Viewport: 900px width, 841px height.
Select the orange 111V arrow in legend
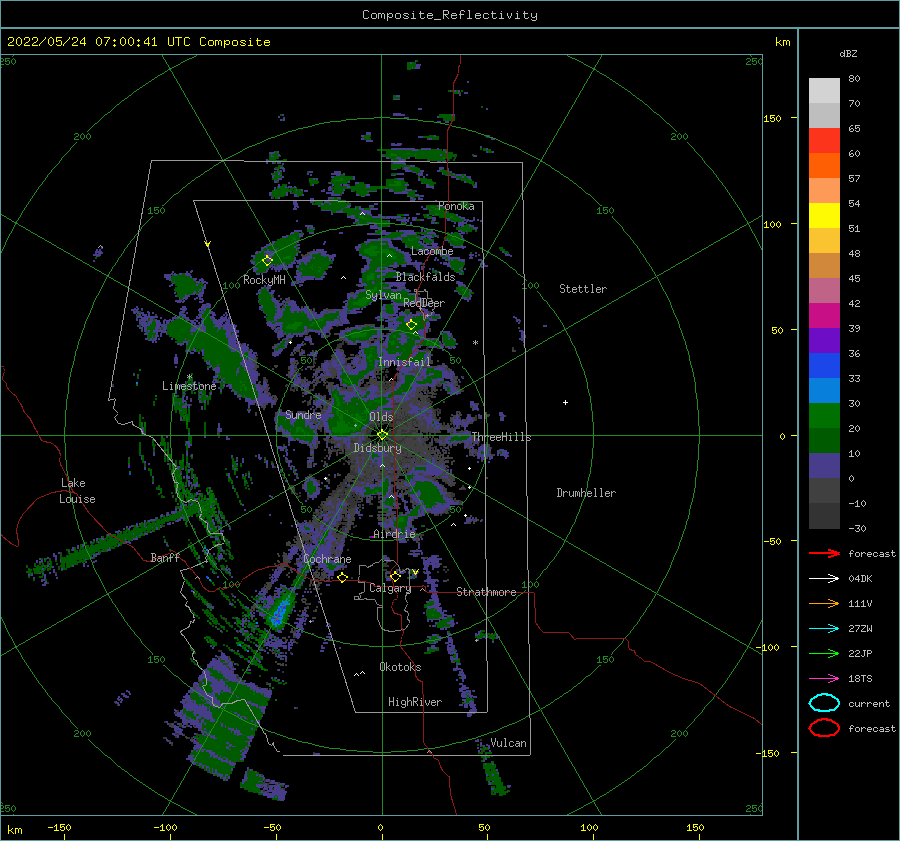[824, 603]
